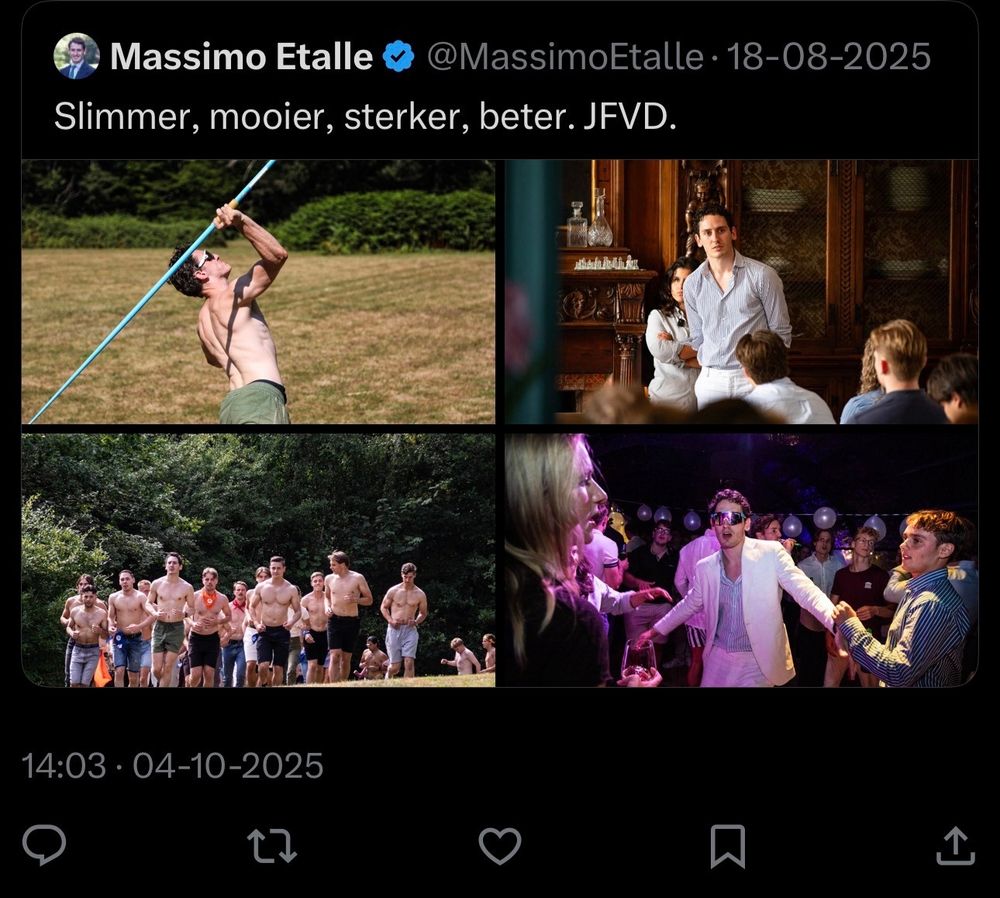Click the blue verified checkmark badge
Image resolution: width=1000 pixels, height=898 pixels.
[x=399, y=57]
